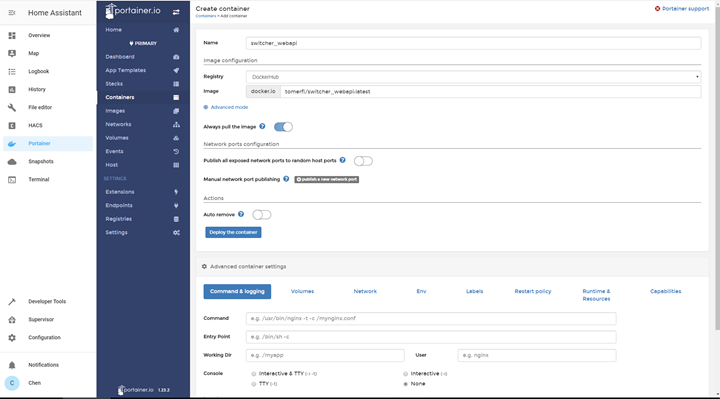This screenshot has width=720, height=399.
Task: Open the File editor wrench icon
Action: pyautogui.click(x=12, y=107)
